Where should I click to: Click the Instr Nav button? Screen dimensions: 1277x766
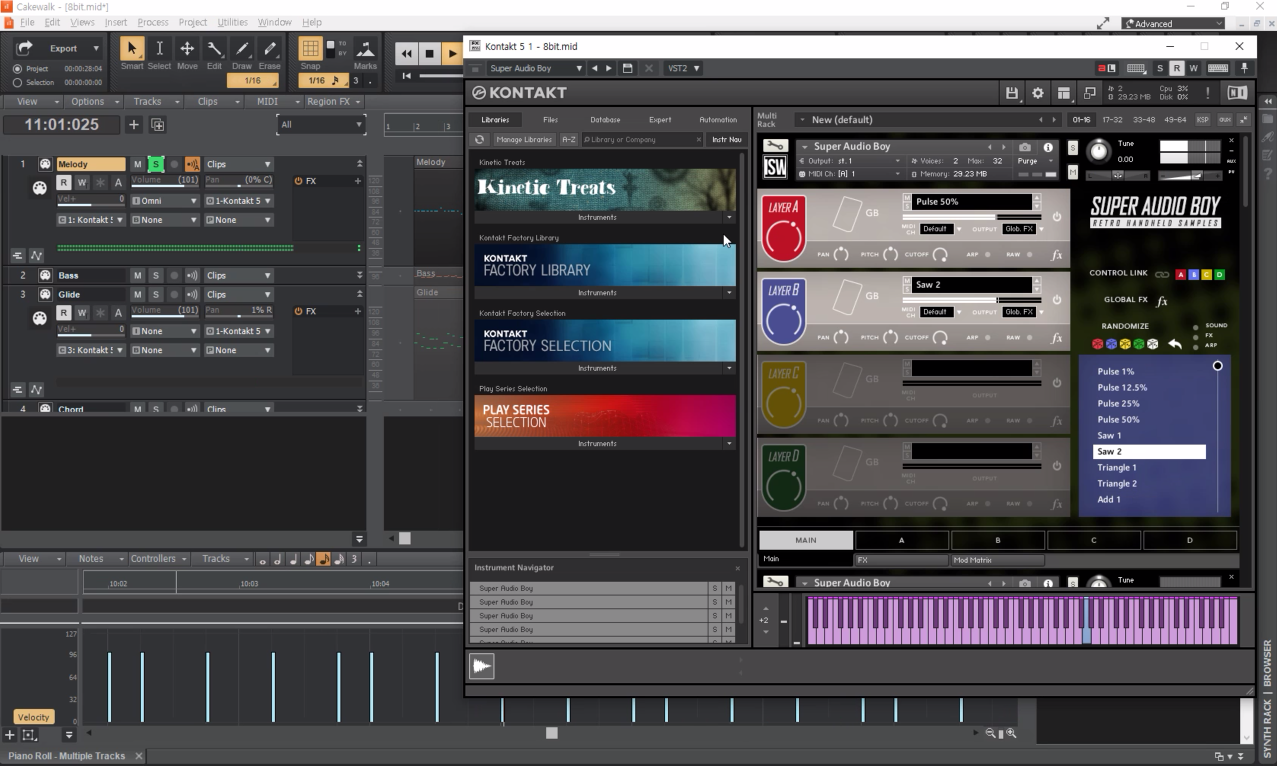(726, 140)
